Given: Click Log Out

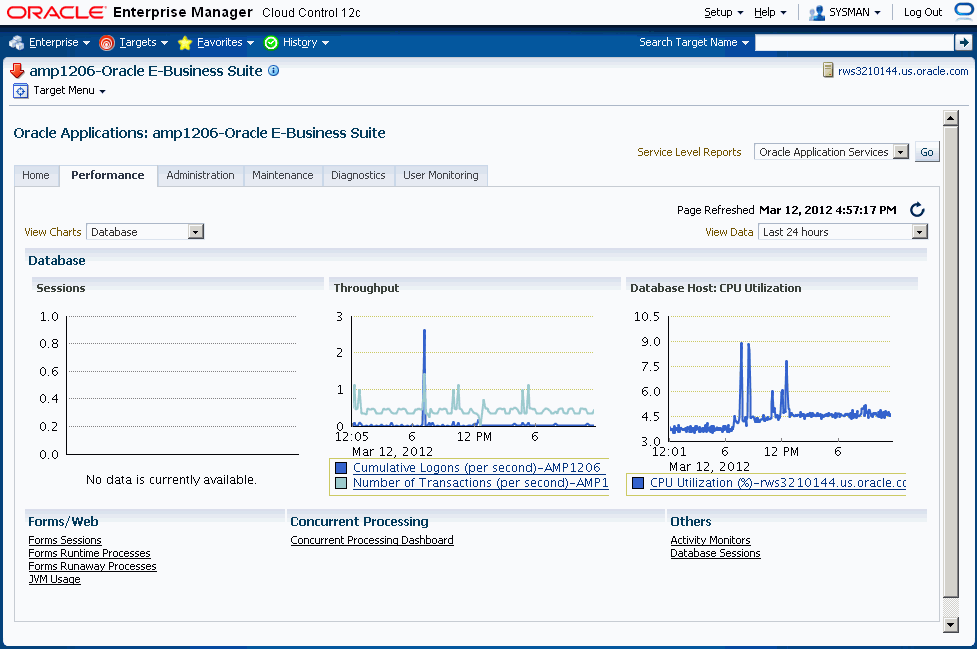Looking at the screenshot, I should pos(923,12).
